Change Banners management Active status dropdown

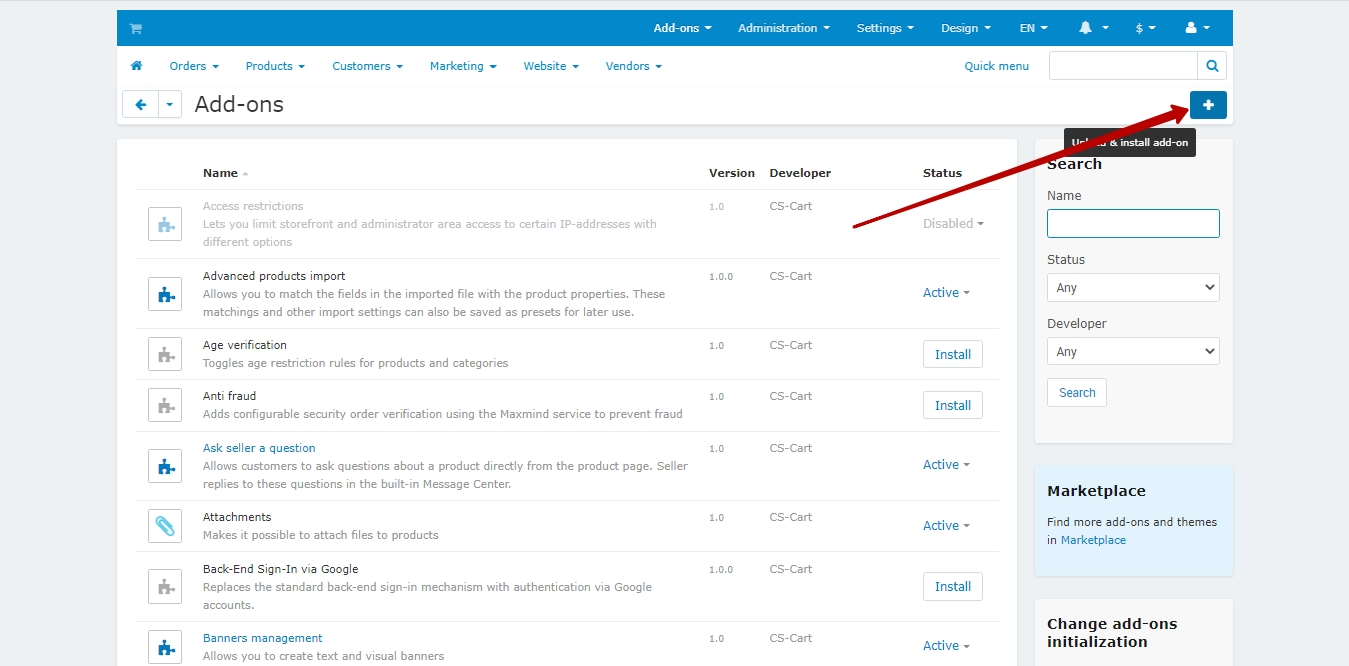(x=946, y=646)
